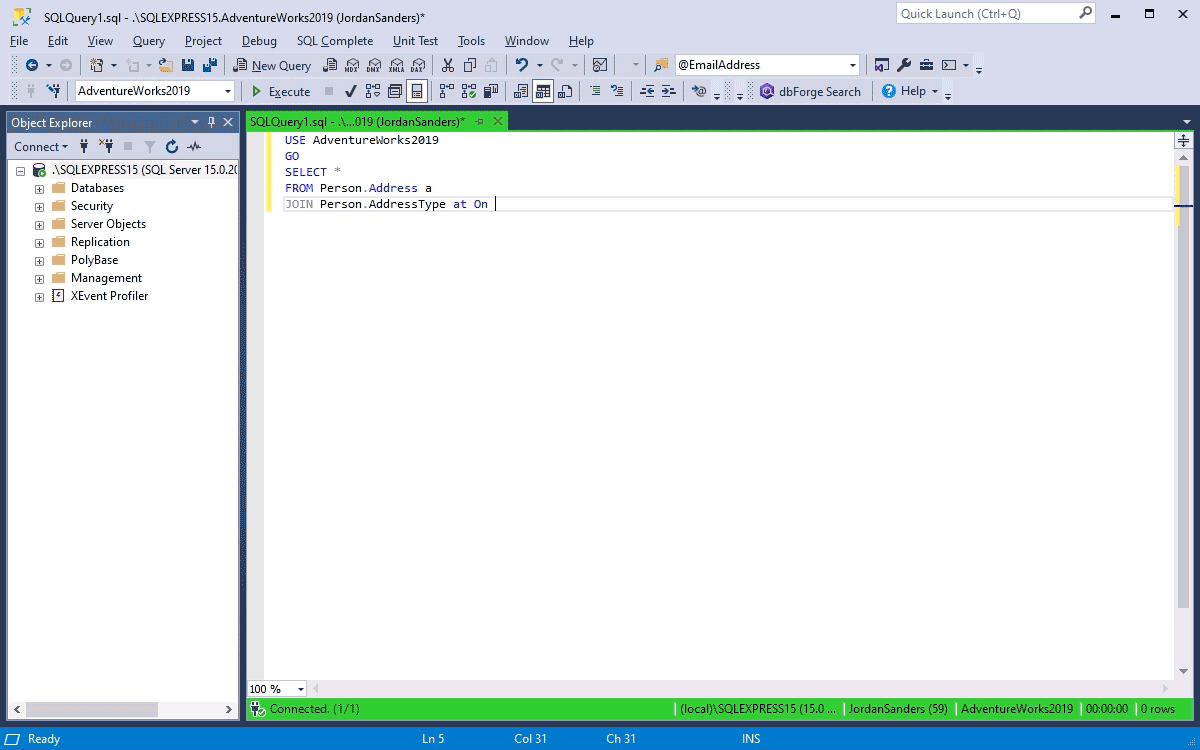Image resolution: width=1200 pixels, height=750 pixels.
Task: Expand the Databases node in the tree
Action: tap(39, 188)
